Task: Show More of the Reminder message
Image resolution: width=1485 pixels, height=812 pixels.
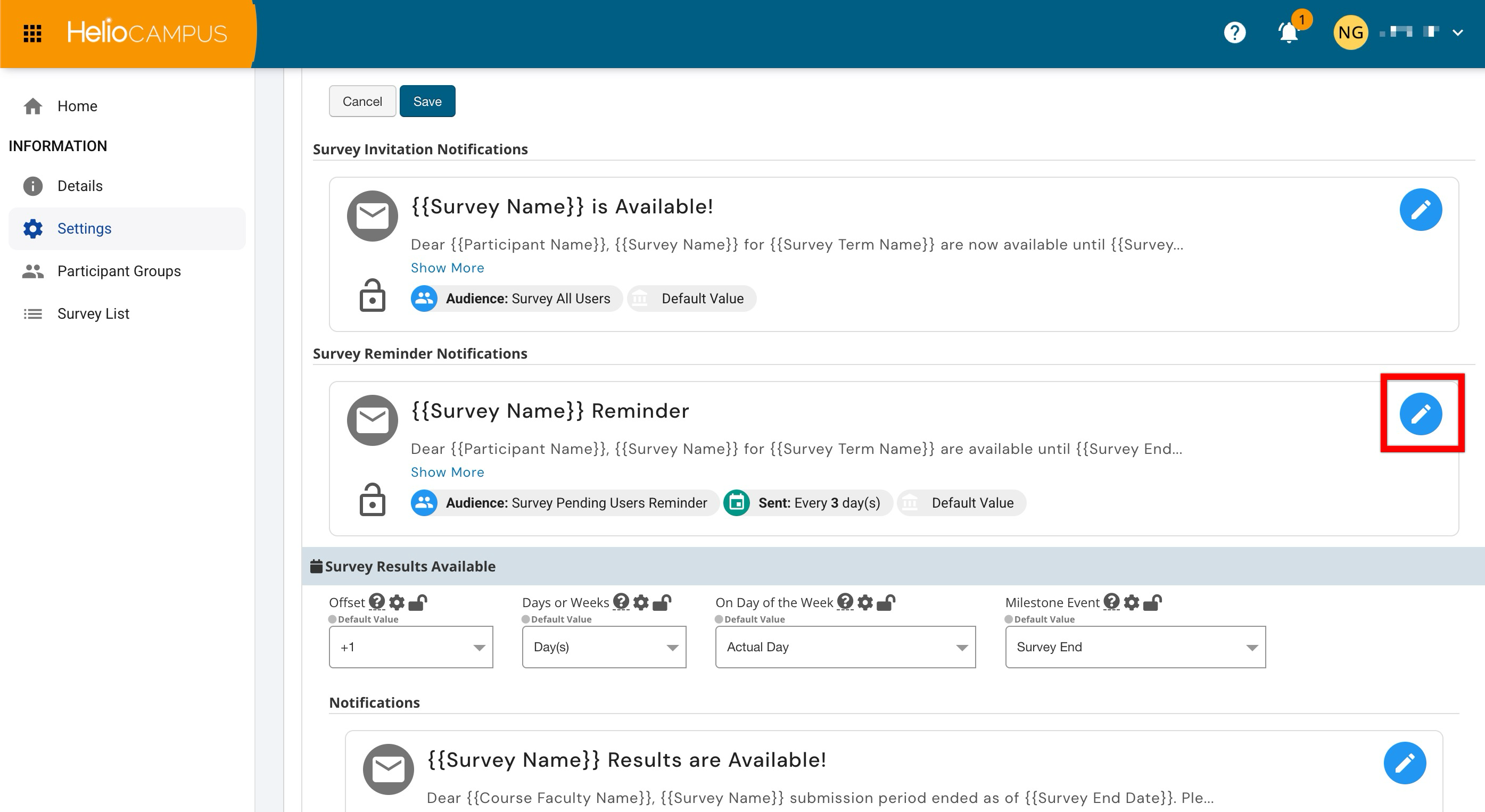Action: point(447,472)
